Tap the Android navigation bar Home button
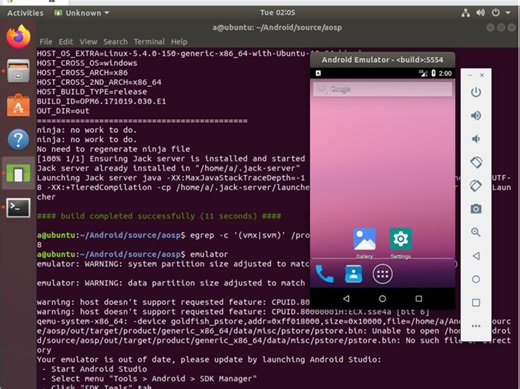The height and width of the screenshot is (389, 520). tap(382, 298)
